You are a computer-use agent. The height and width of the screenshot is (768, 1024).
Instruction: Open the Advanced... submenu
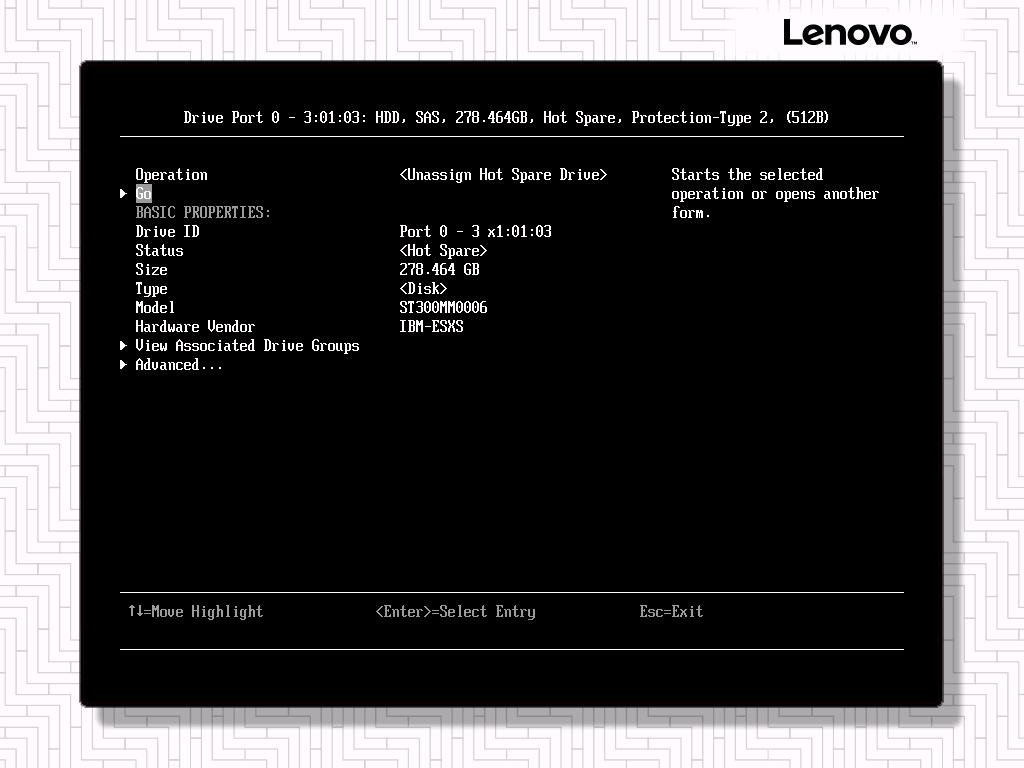click(179, 365)
